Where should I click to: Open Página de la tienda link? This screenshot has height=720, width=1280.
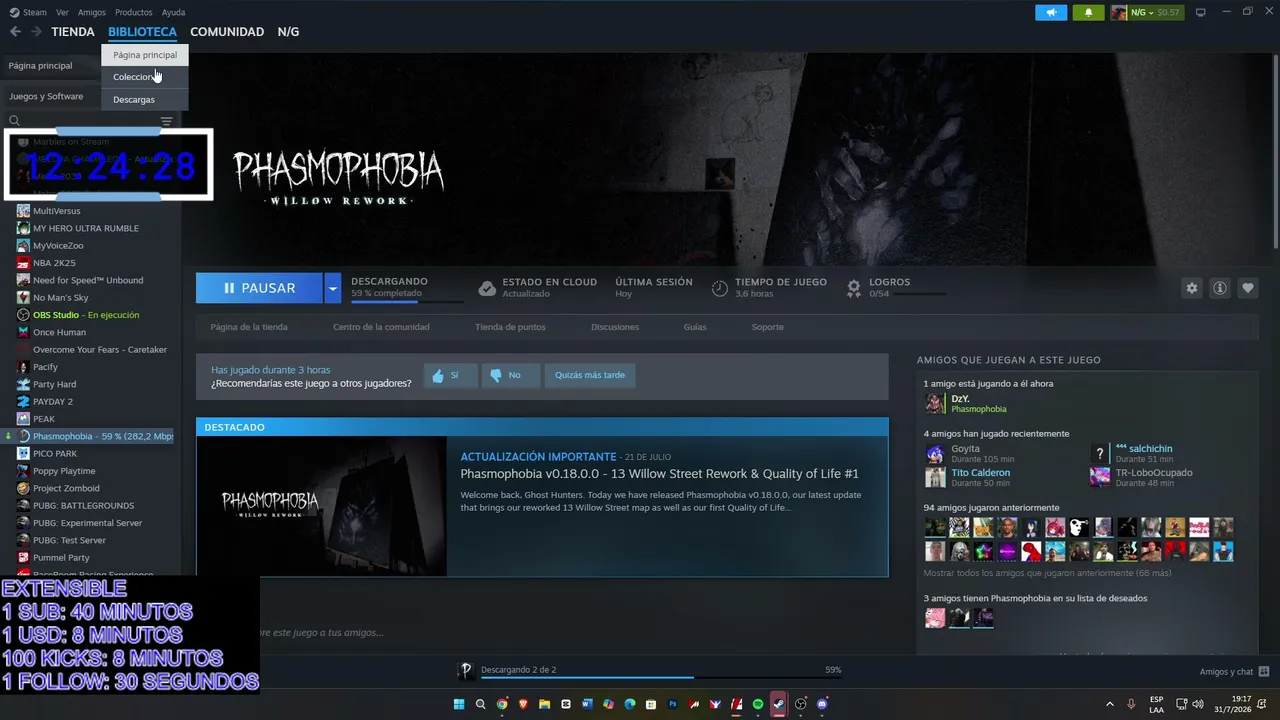pyautogui.click(x=249, y=327)
